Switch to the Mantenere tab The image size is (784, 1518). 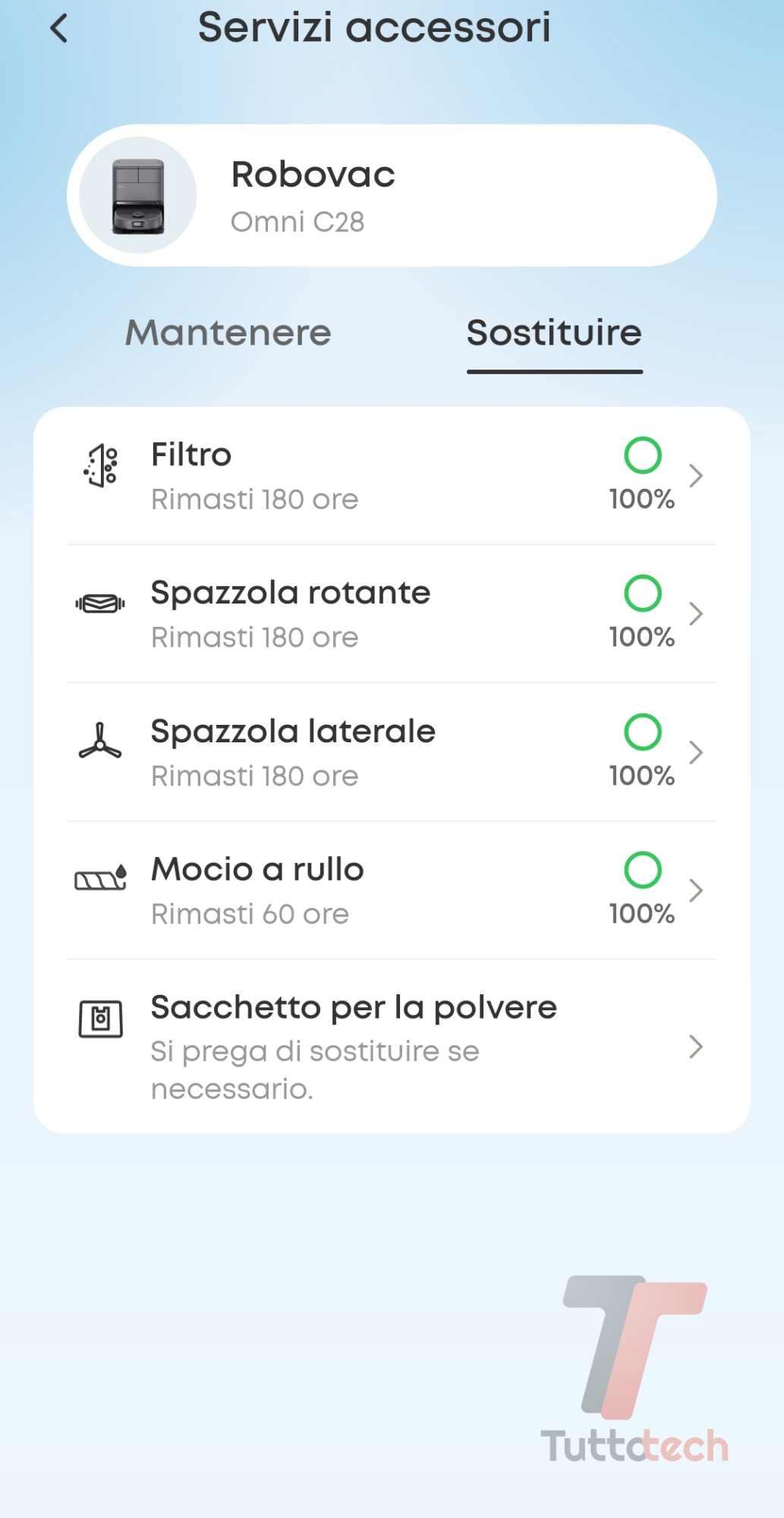tap(228, 333)
